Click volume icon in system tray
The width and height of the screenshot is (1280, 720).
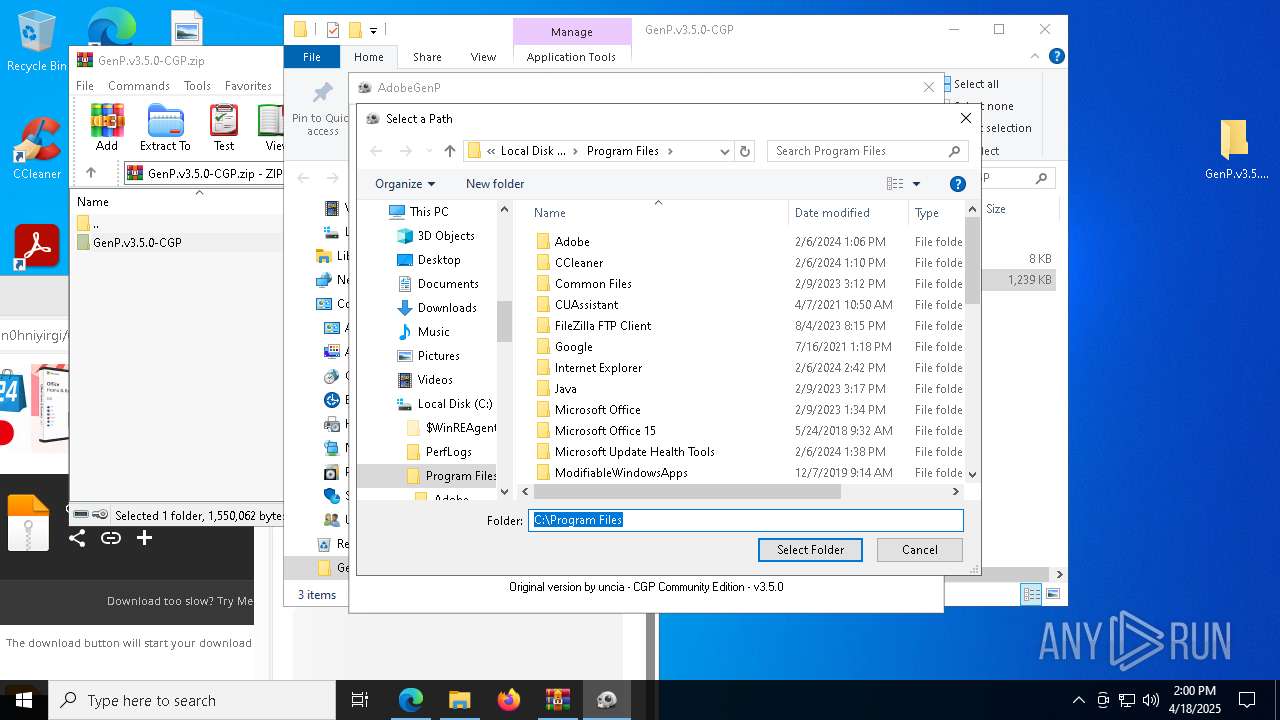1151,700
